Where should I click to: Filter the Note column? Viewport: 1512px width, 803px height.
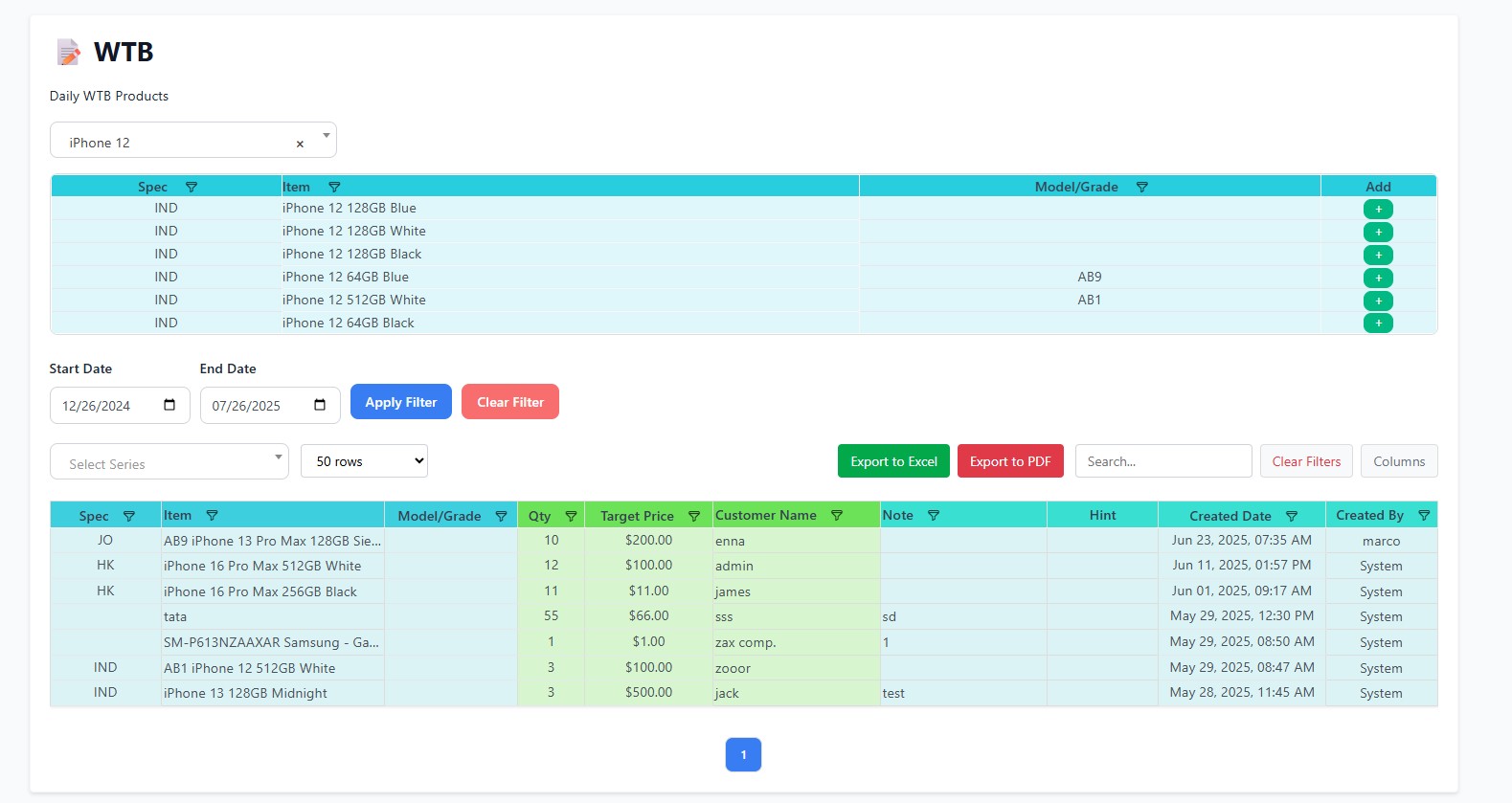click(934, 515)
